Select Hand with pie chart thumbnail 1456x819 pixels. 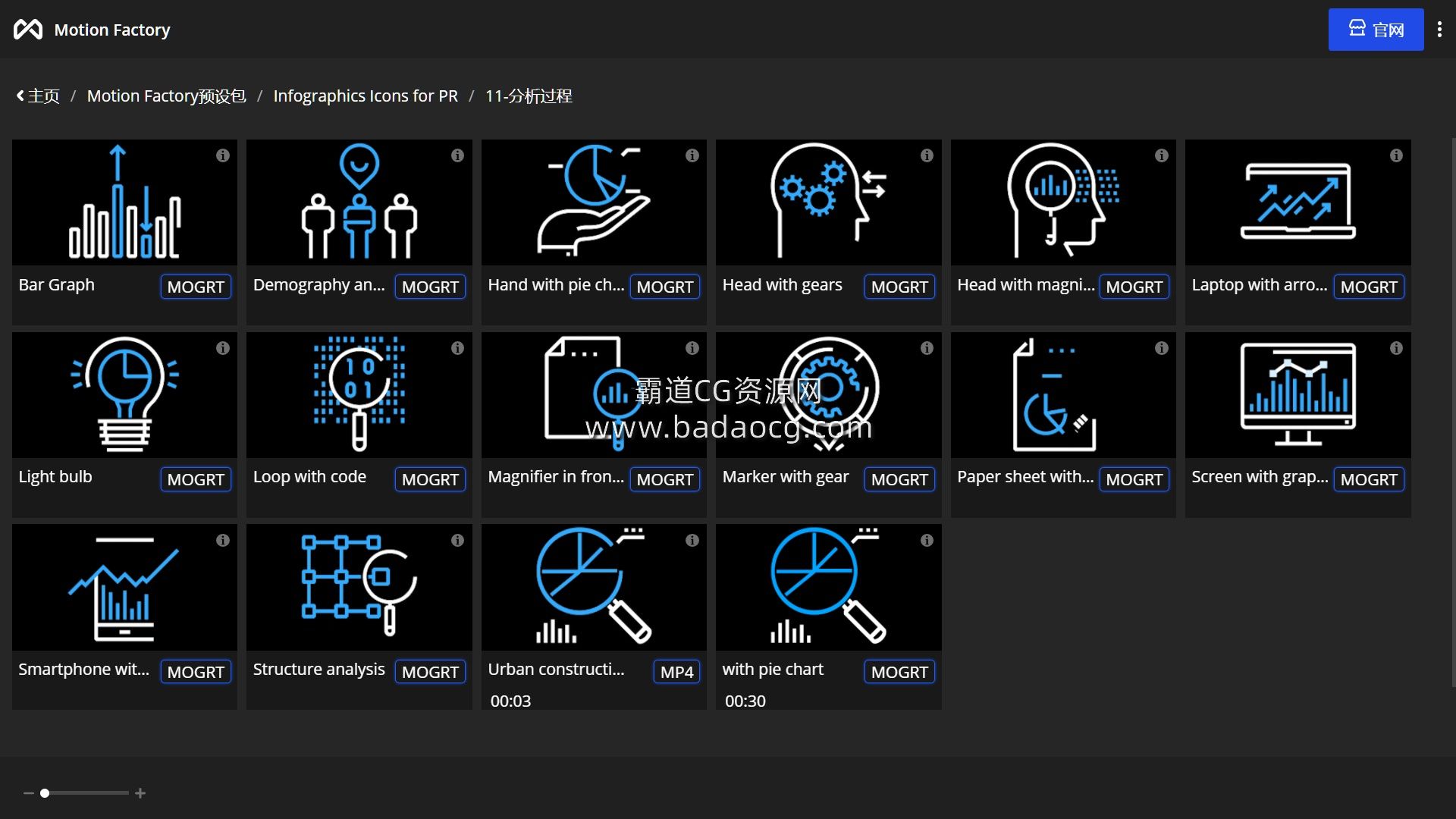594,202
